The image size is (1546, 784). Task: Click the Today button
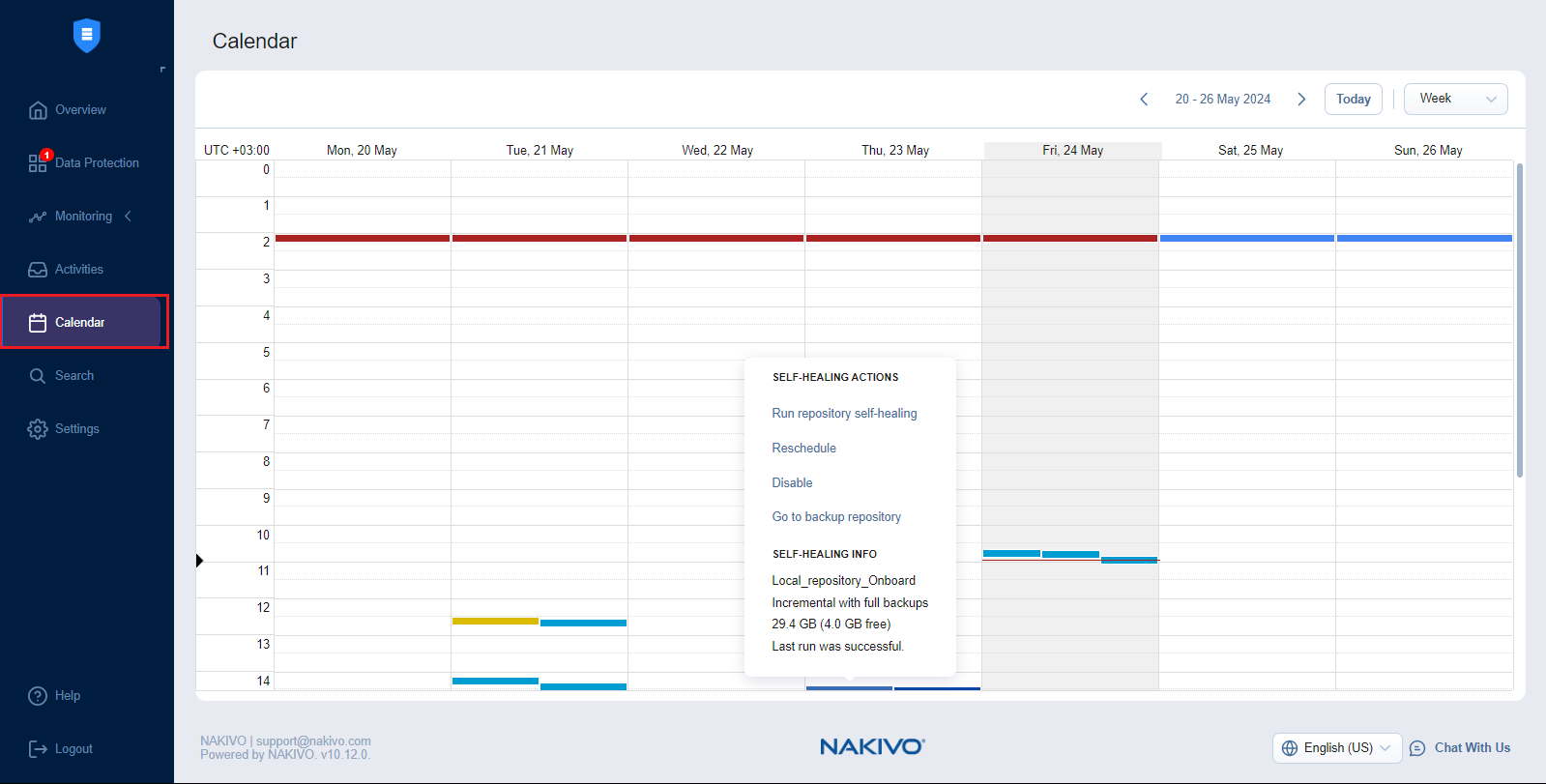pos(1353,100)
